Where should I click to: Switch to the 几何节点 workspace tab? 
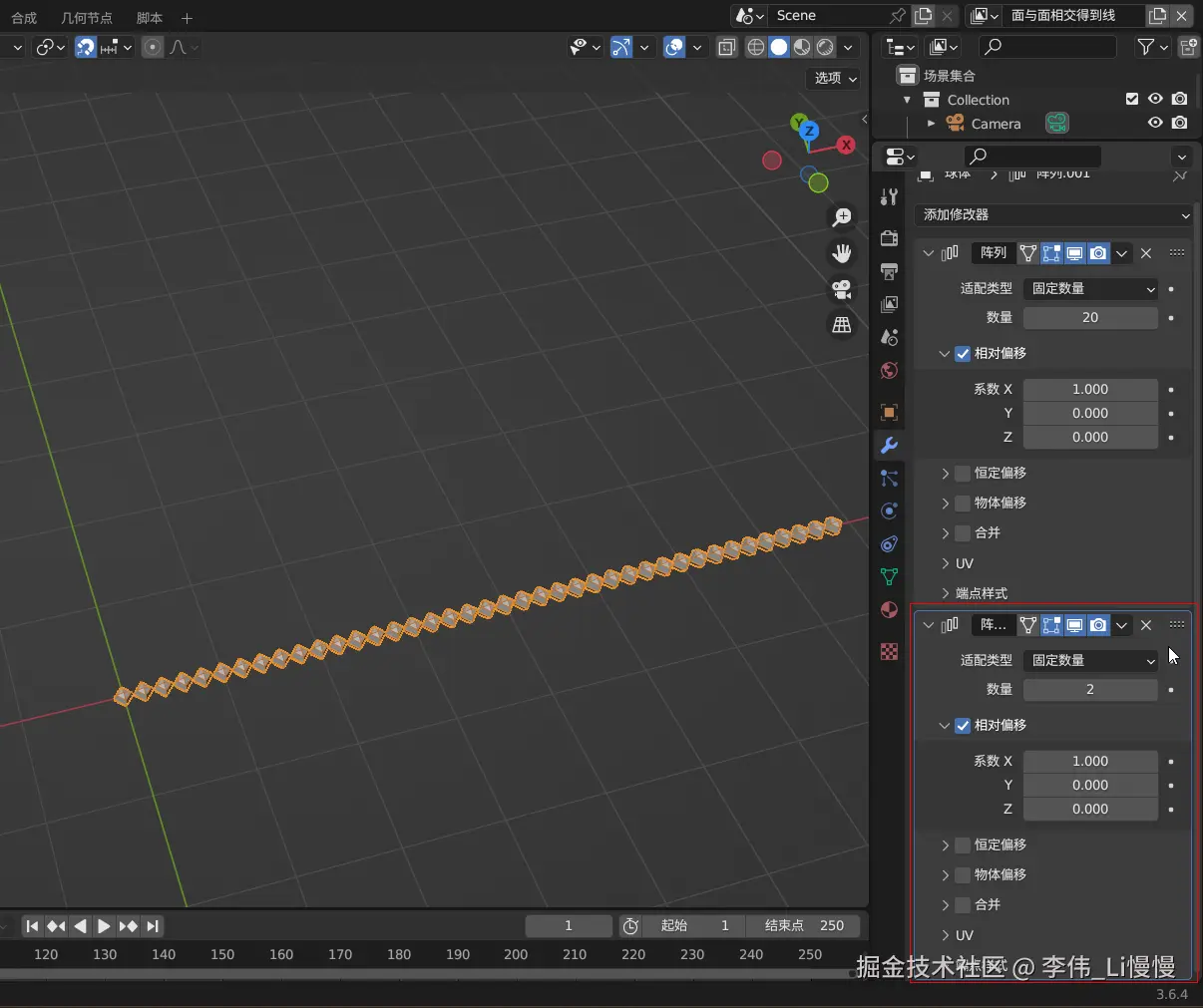(87, 18)
